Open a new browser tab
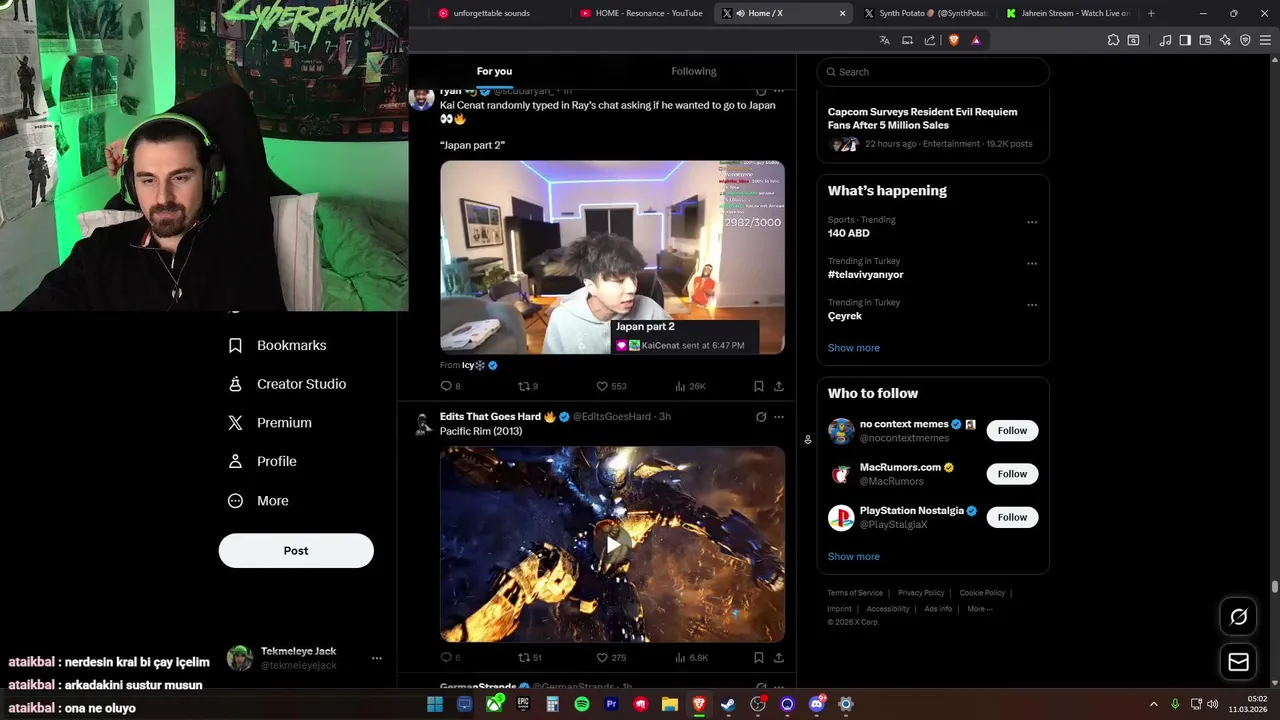Image resolution: width=1280 pixels, height=720 pixels. [x=1151, y=13]
